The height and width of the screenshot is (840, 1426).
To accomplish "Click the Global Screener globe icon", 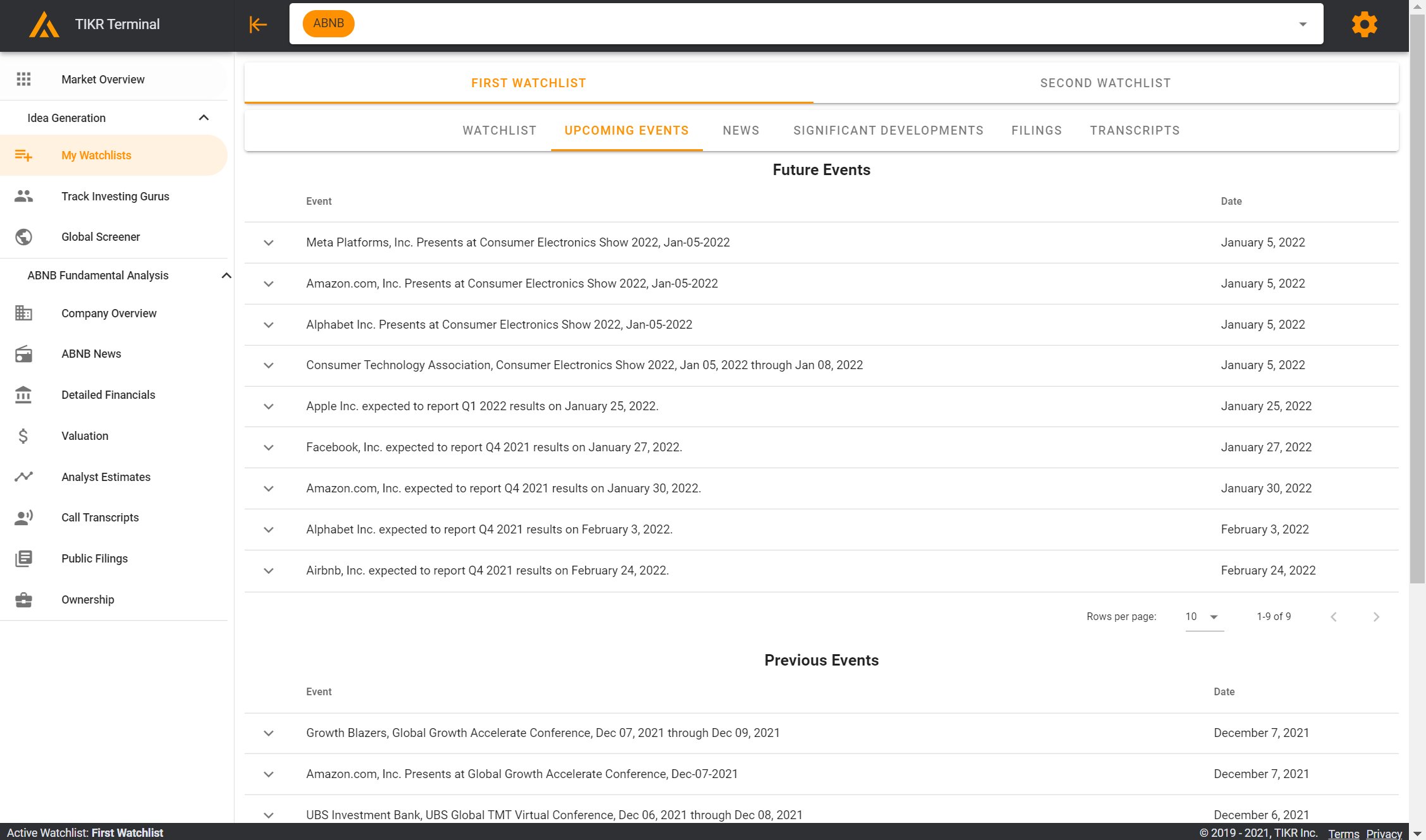I will pyautogui.click(x=23, y=237).
